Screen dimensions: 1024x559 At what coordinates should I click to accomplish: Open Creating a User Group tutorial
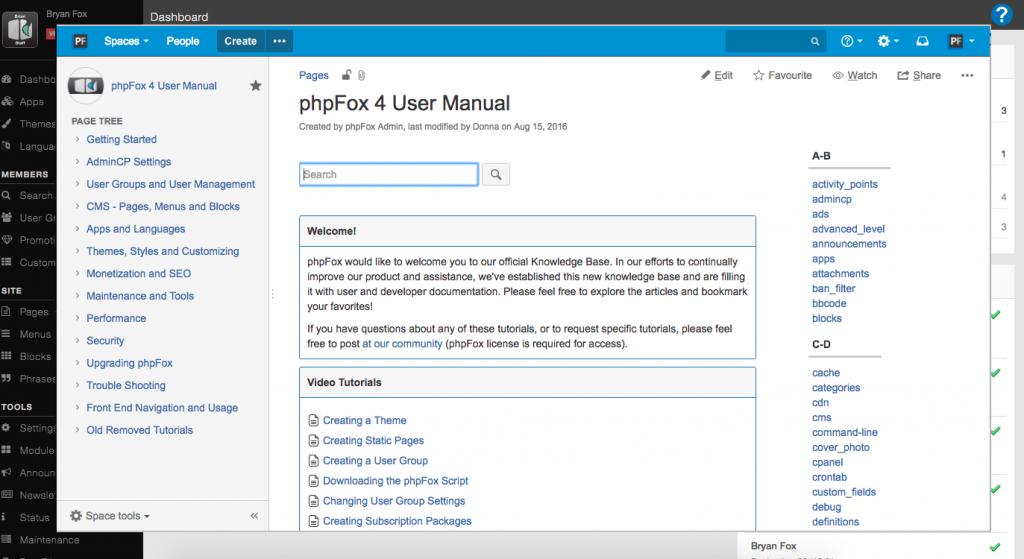(x=375, y=461)
